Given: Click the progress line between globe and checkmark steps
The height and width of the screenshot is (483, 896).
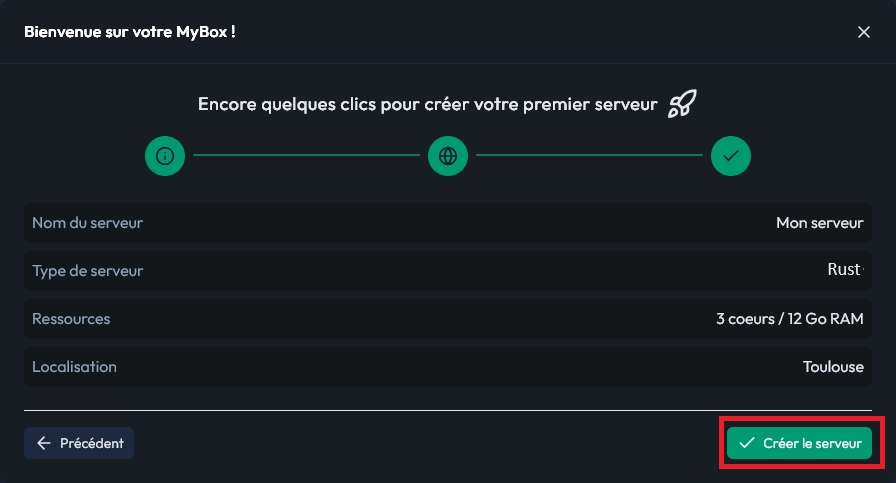Looking at the screenshot, I should pos(589,156).
